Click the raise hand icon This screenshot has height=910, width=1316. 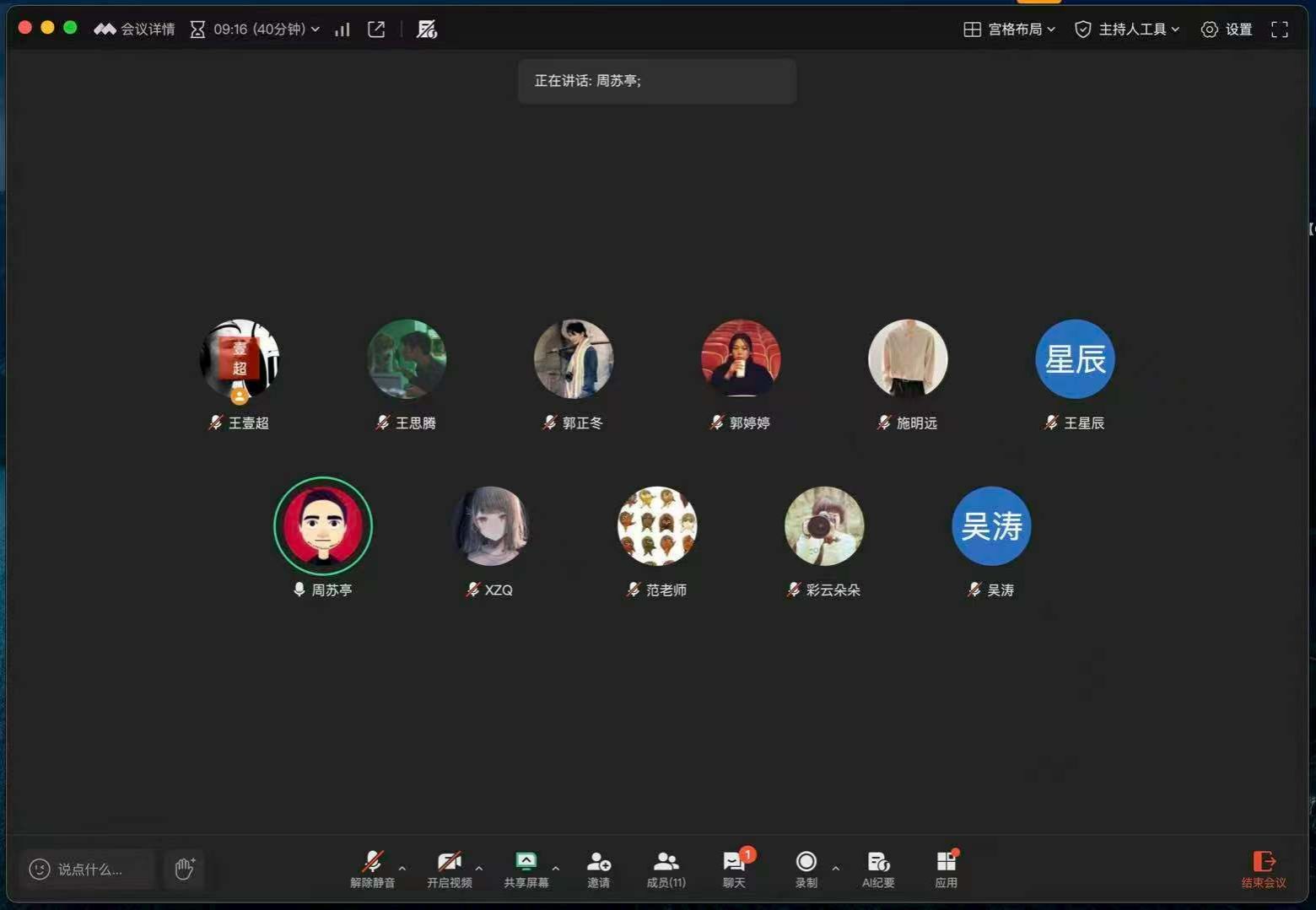(185, 869)
